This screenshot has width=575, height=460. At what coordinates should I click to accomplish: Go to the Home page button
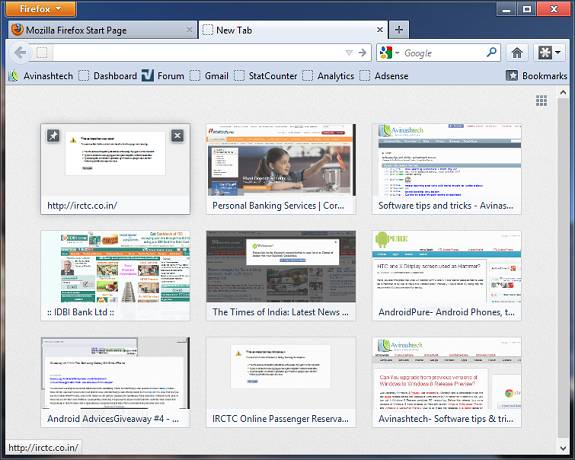pos(517,53)
